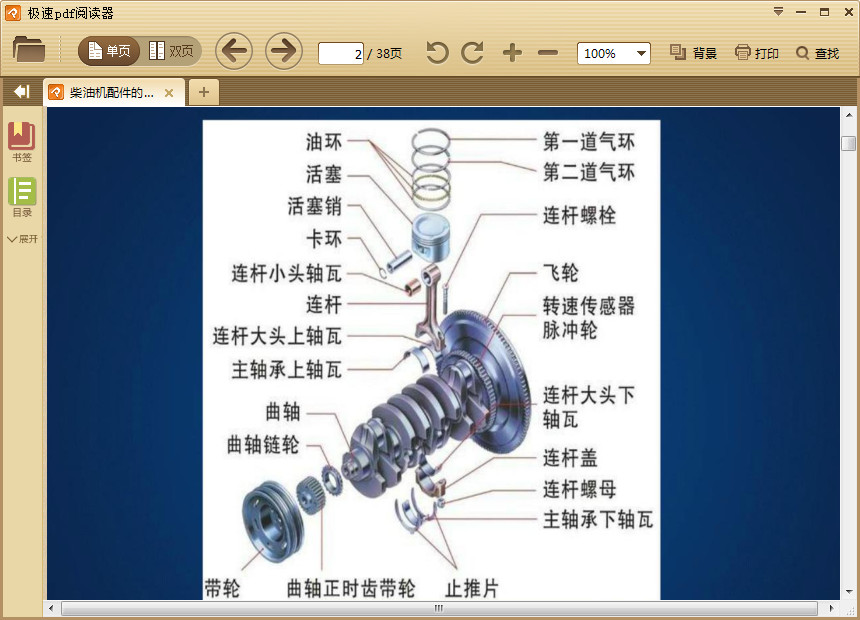Switch to single page view (单页)
Viewport: 860px width, 620px height.
(x=109, y=52)
